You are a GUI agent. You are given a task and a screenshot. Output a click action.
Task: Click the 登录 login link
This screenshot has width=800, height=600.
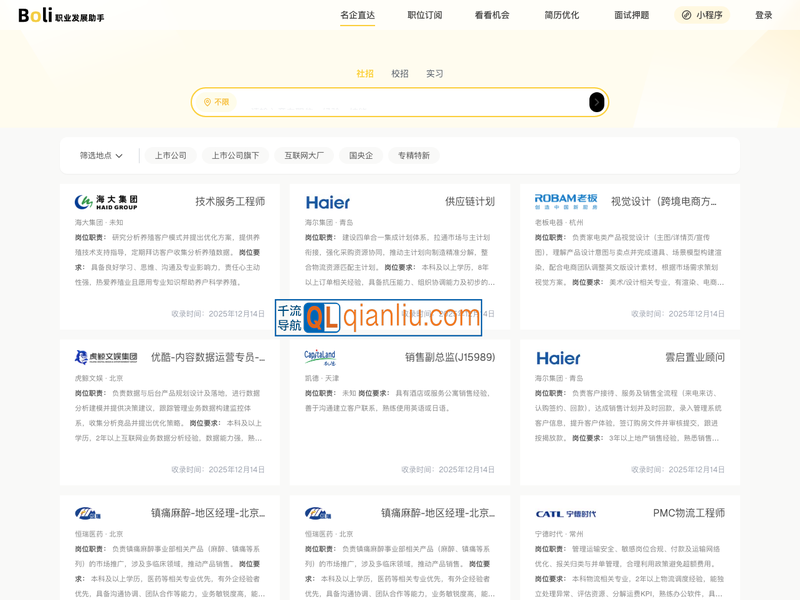click(764, 15)
